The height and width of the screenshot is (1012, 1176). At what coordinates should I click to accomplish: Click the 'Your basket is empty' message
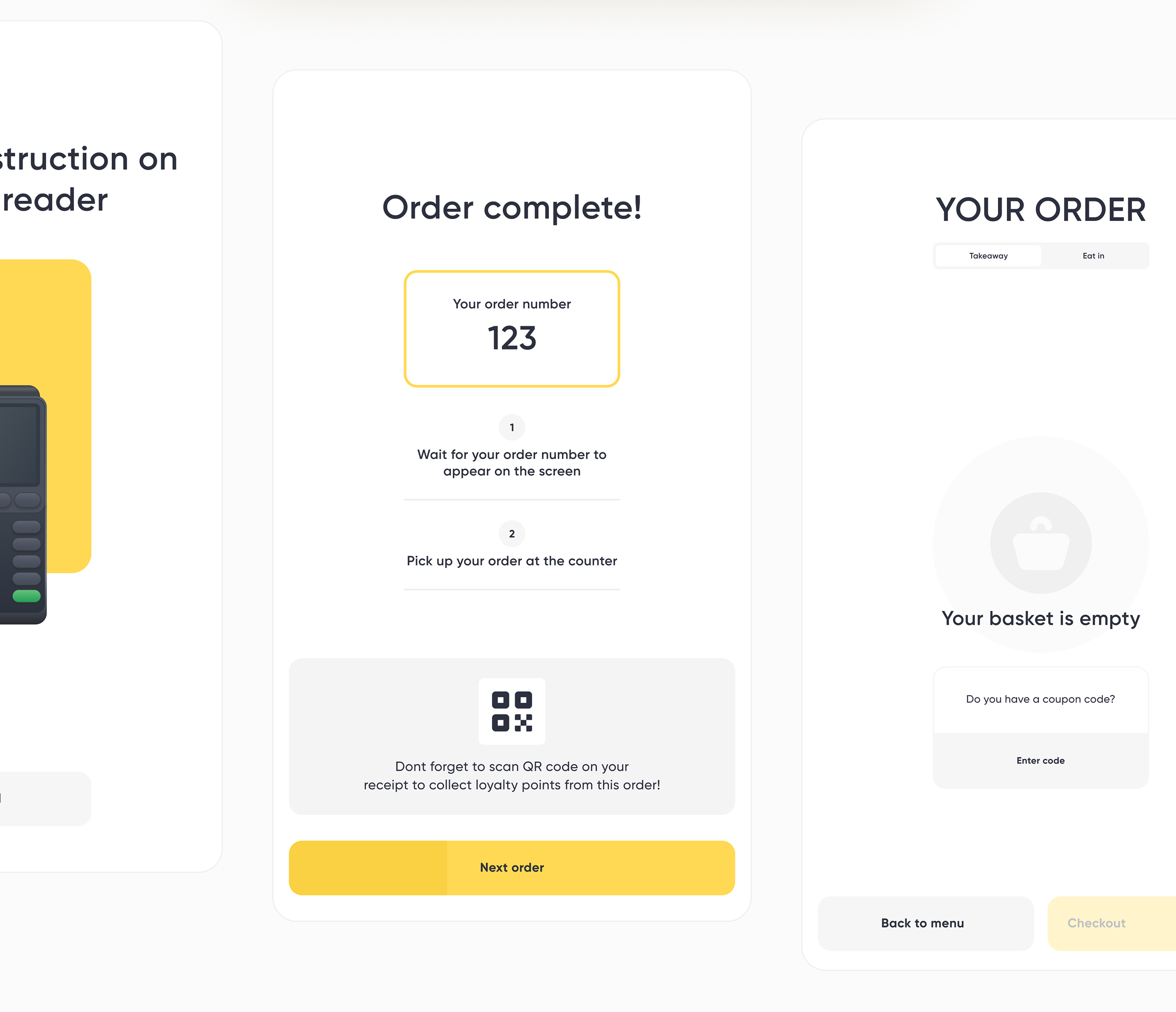pos(1040,619)
